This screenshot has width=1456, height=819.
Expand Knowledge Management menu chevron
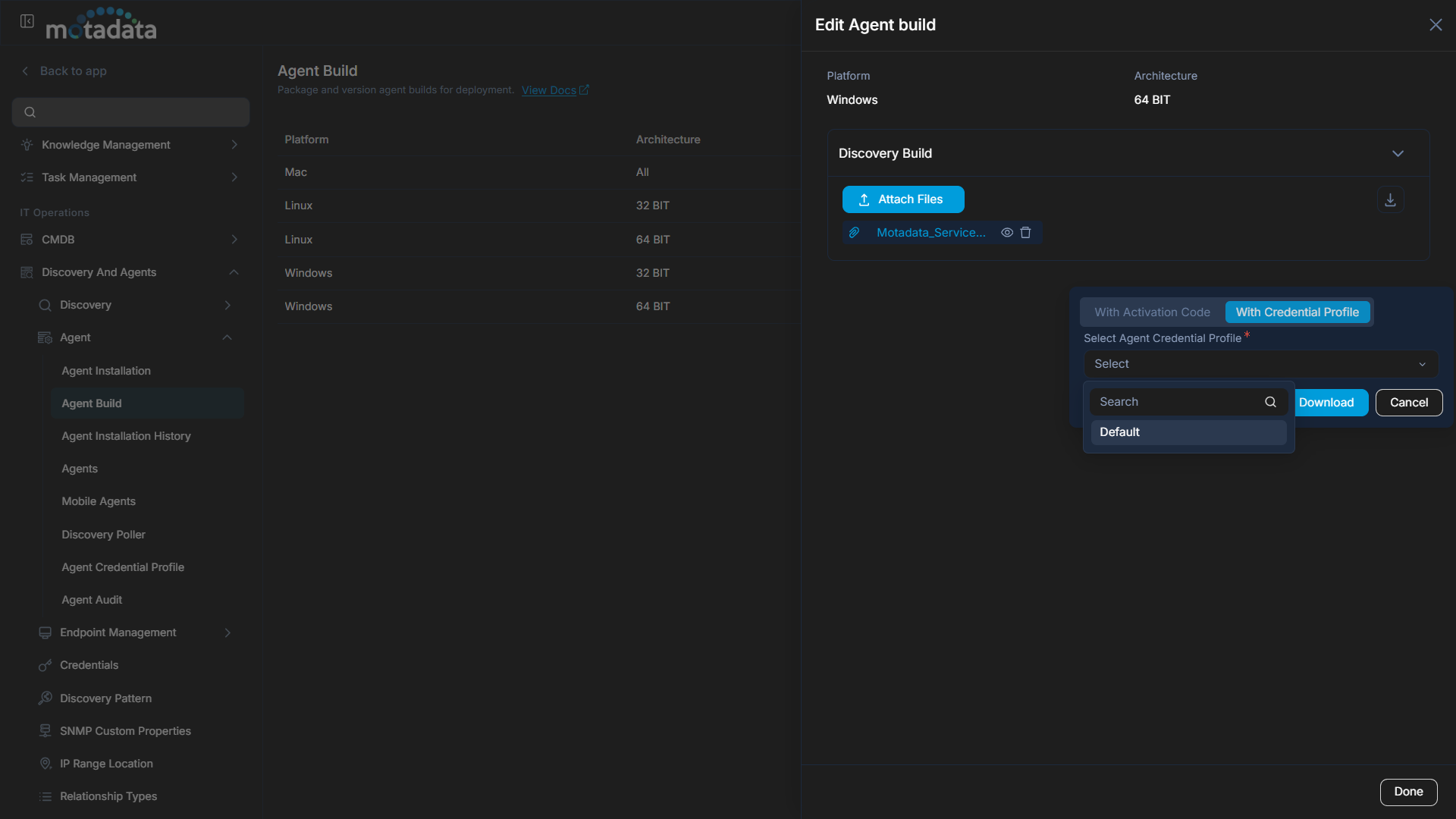(234, 145)
